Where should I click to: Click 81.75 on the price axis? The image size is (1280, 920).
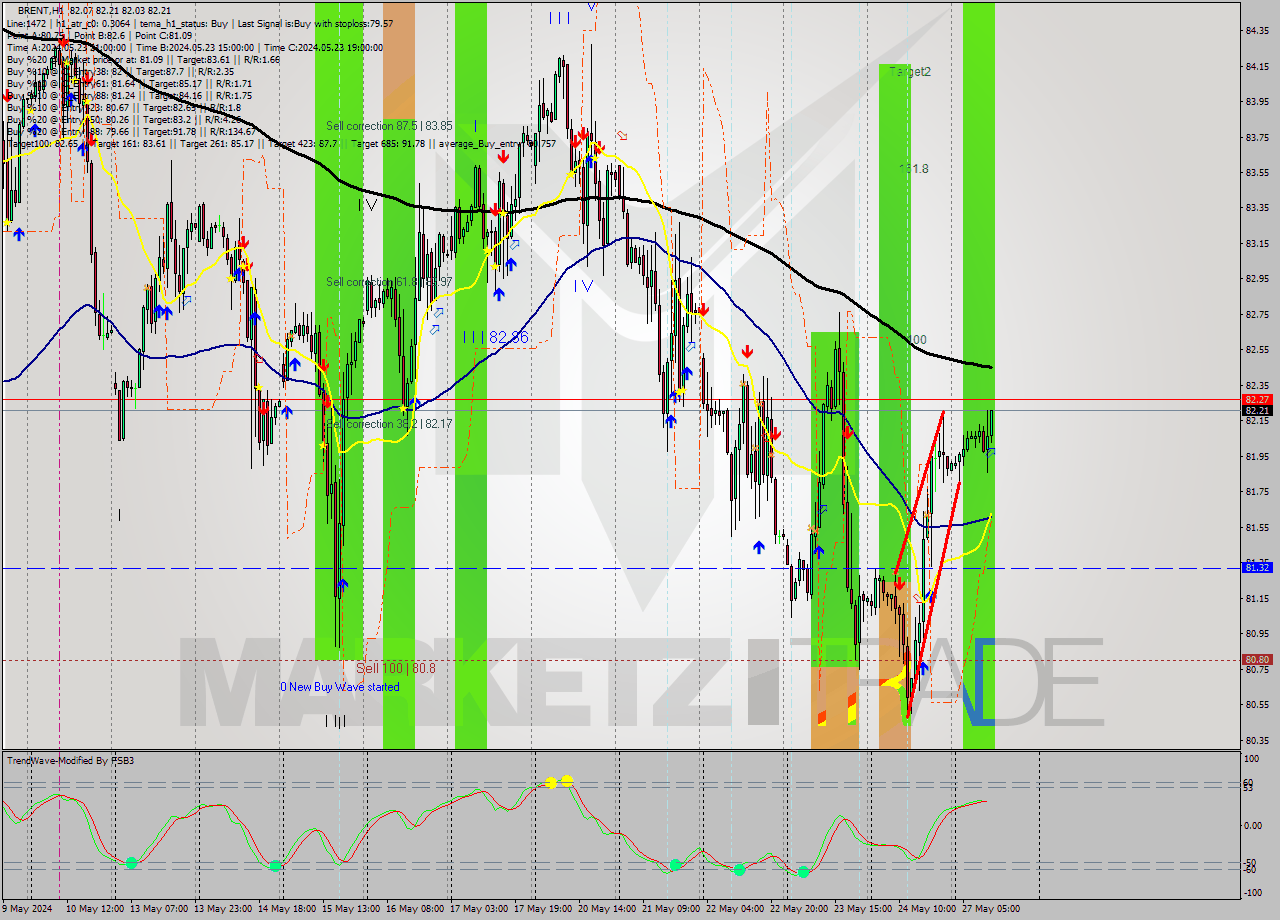pos(1257,491)
